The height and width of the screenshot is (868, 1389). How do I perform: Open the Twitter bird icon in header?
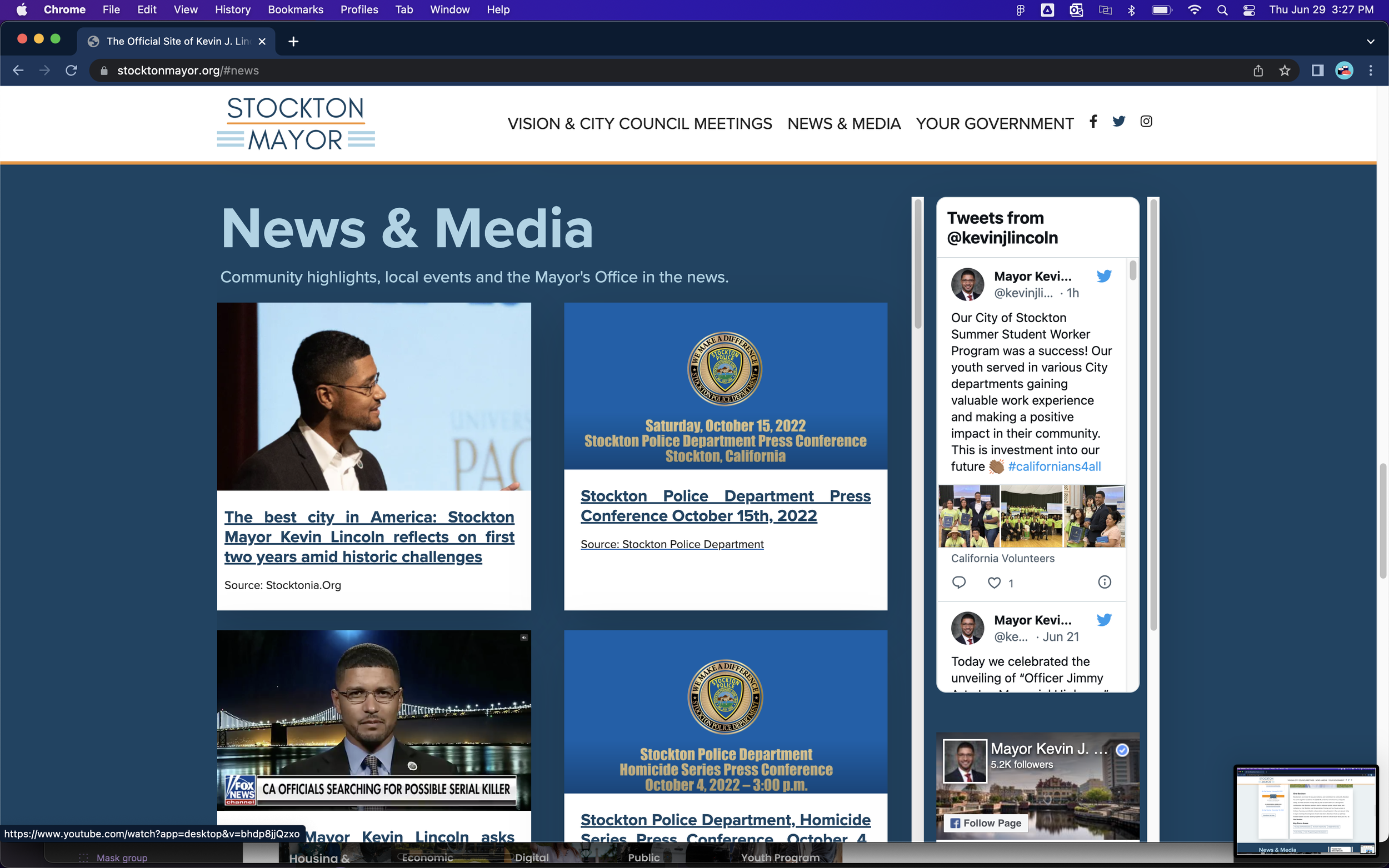click(1118, 121)
